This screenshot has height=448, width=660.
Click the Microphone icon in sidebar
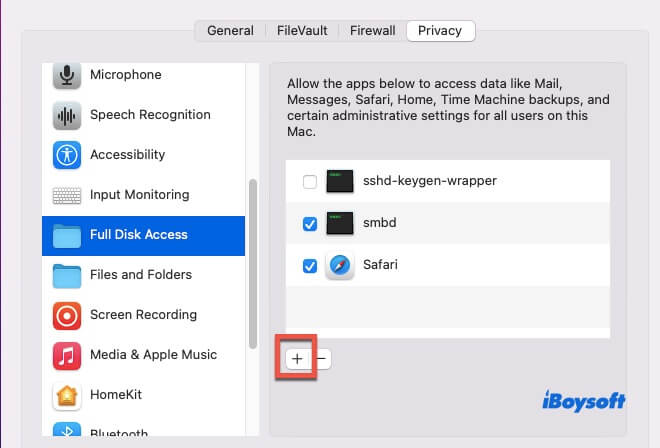coord(67,75)
